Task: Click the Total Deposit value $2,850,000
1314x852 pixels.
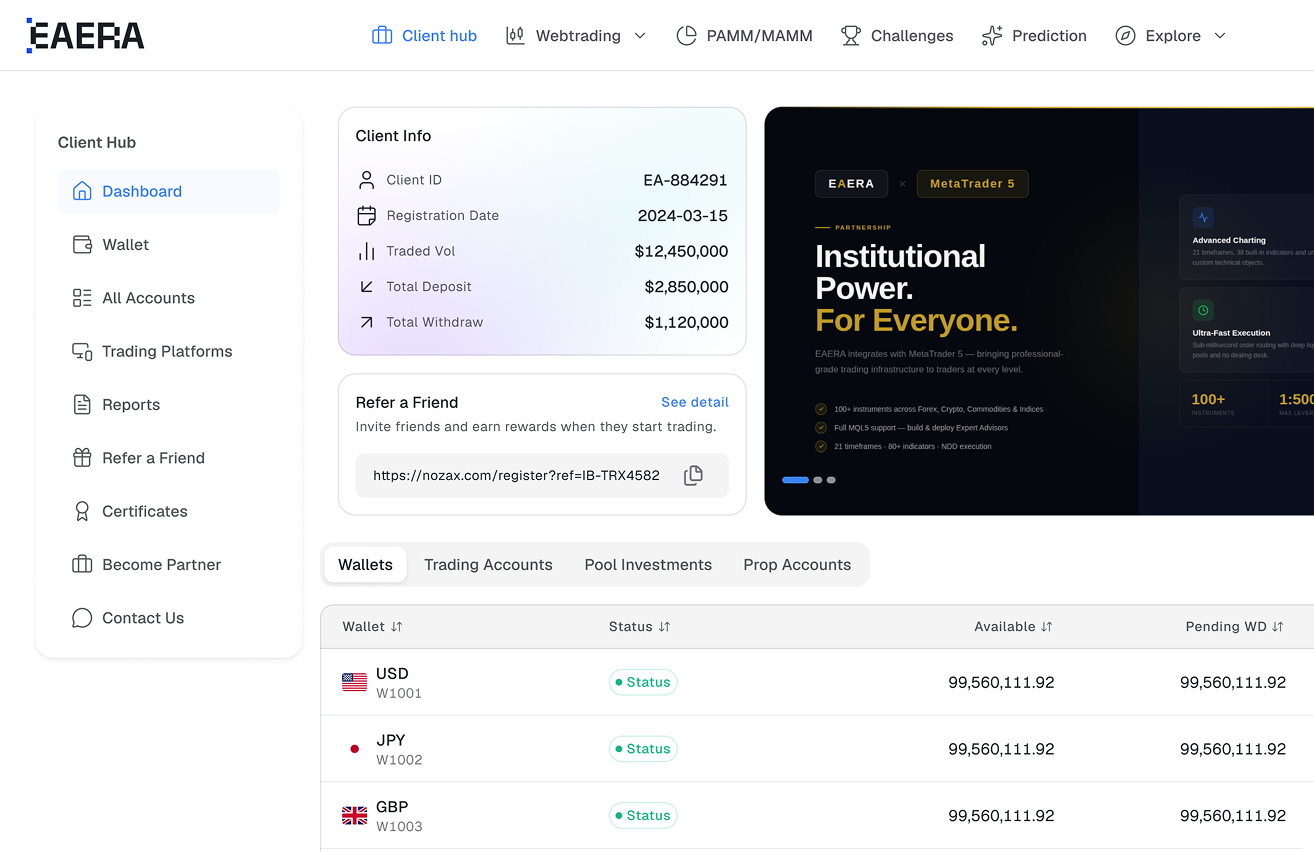Action: (686, 287)
